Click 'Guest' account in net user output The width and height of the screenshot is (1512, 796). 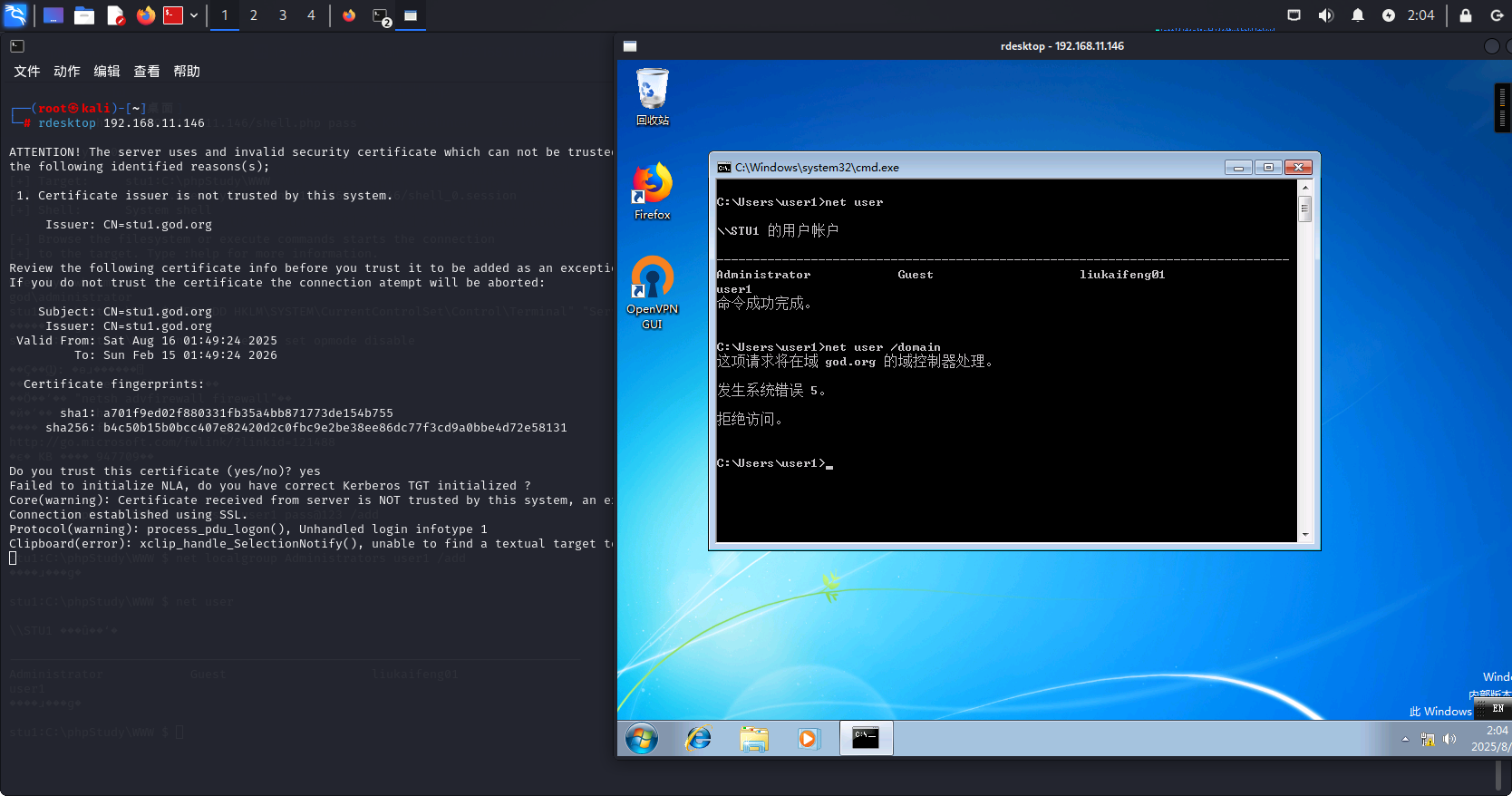tap(916, 275)
